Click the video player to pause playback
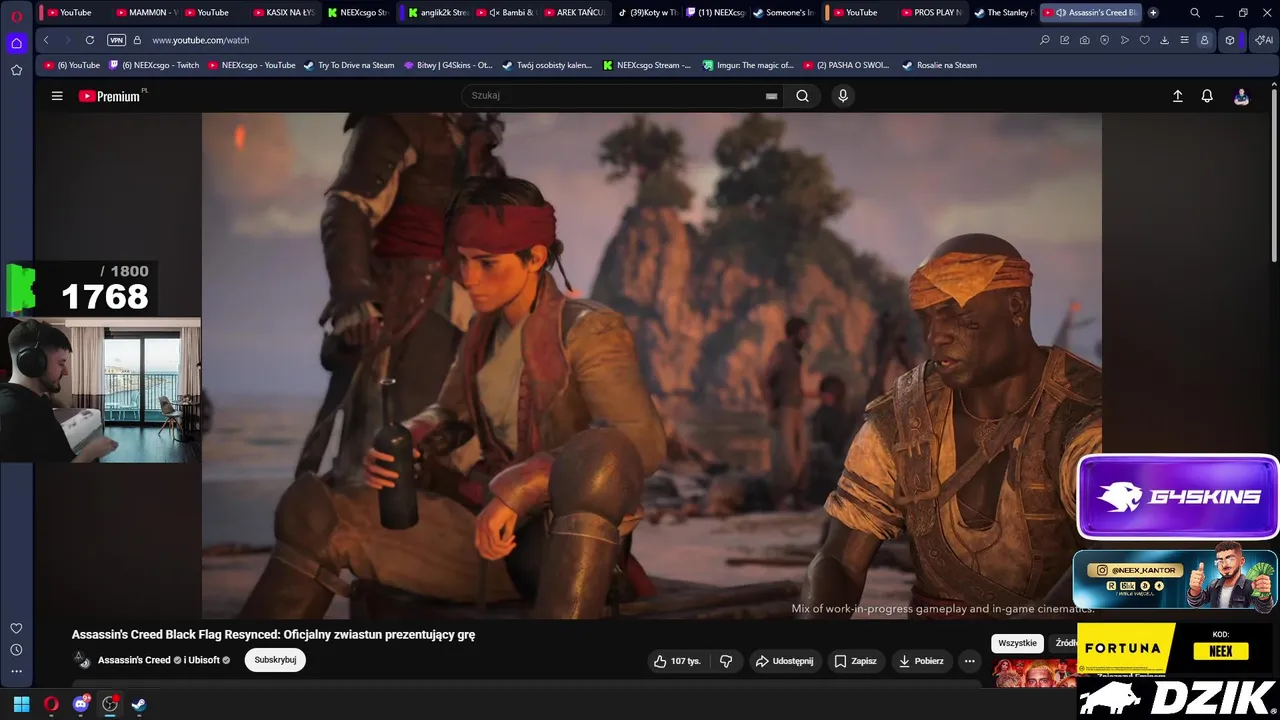Screen dimensions: 1280x720 [x=652, y=366]
